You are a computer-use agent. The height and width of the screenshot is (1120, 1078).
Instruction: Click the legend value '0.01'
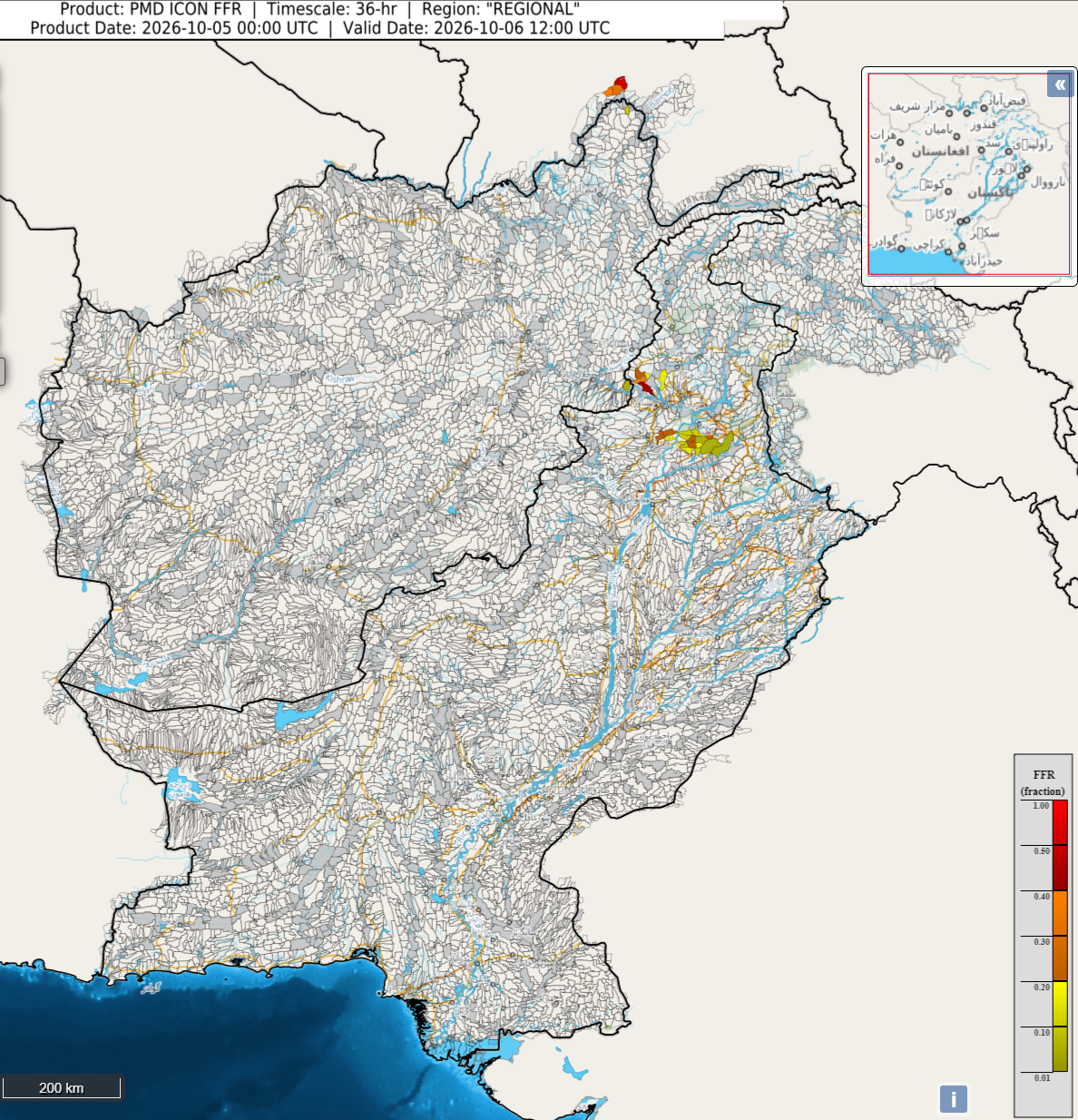pos(1042,1078)
